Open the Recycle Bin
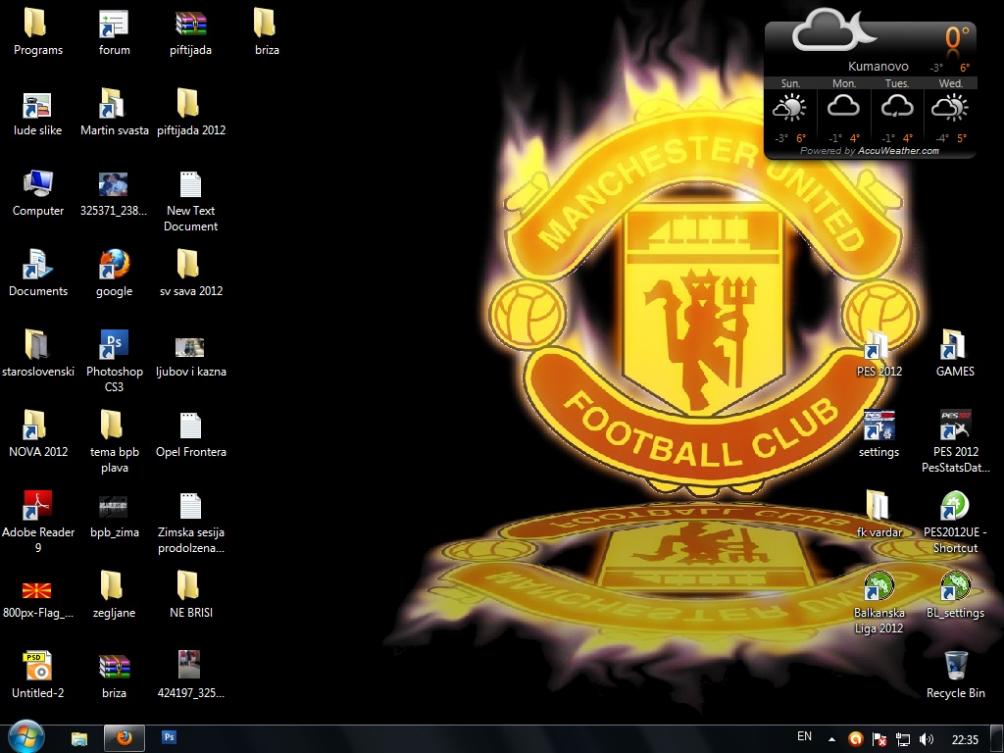This screenshot has width=1004, height=753. click(x=955, y=667)
